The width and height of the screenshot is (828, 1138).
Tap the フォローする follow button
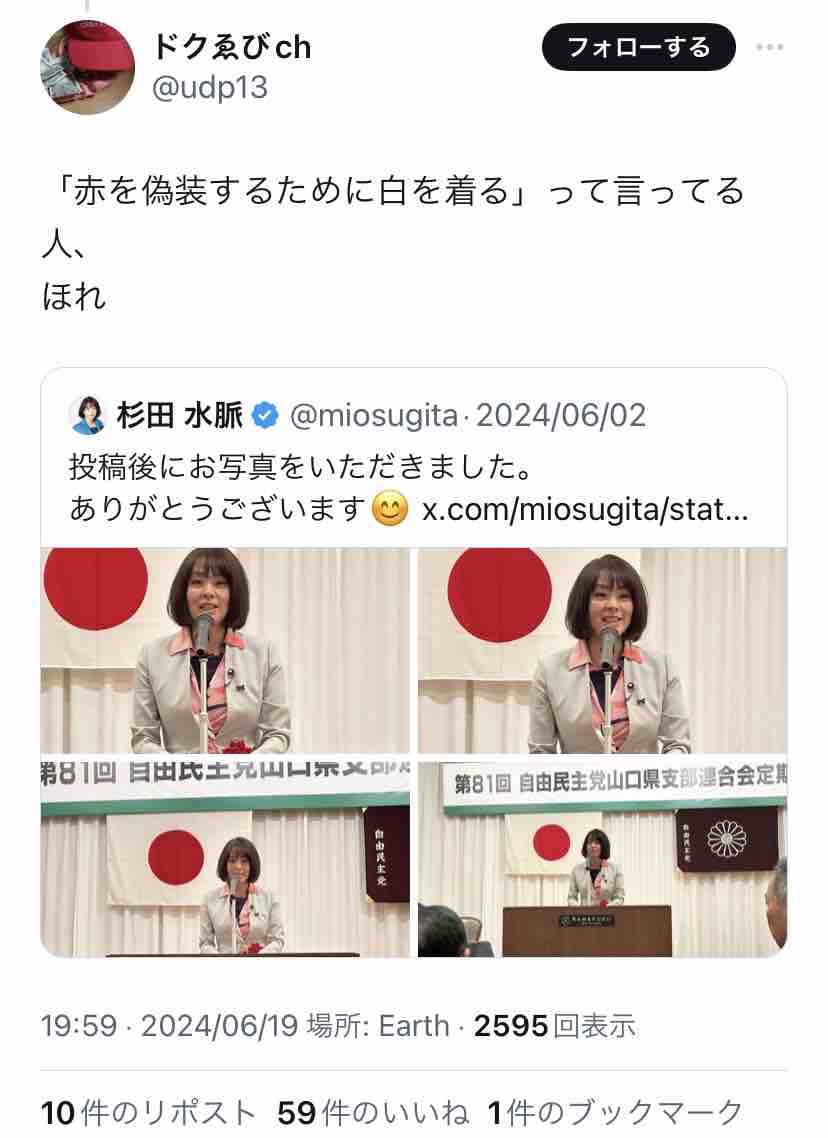(639, 47)
